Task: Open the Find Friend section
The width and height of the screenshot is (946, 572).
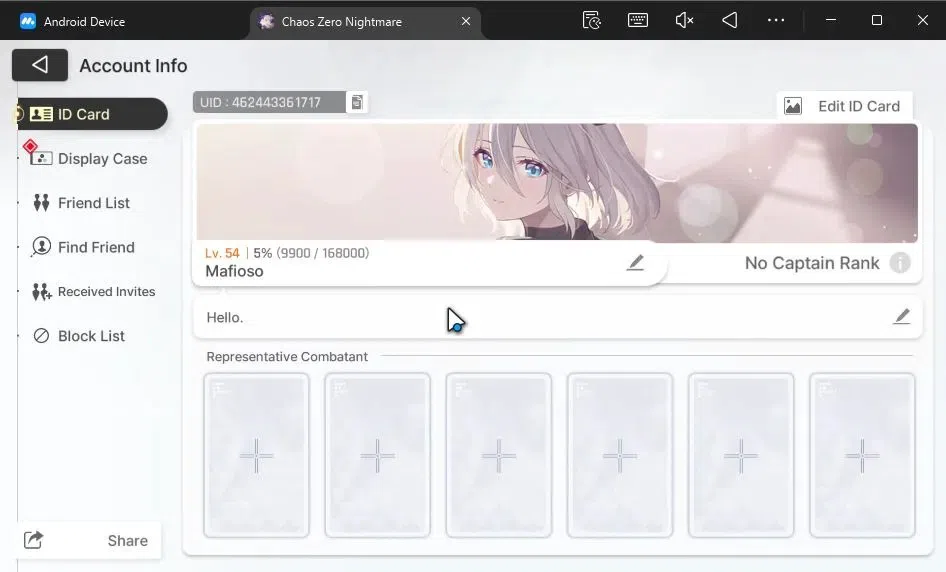Action: tap(84, 247)
